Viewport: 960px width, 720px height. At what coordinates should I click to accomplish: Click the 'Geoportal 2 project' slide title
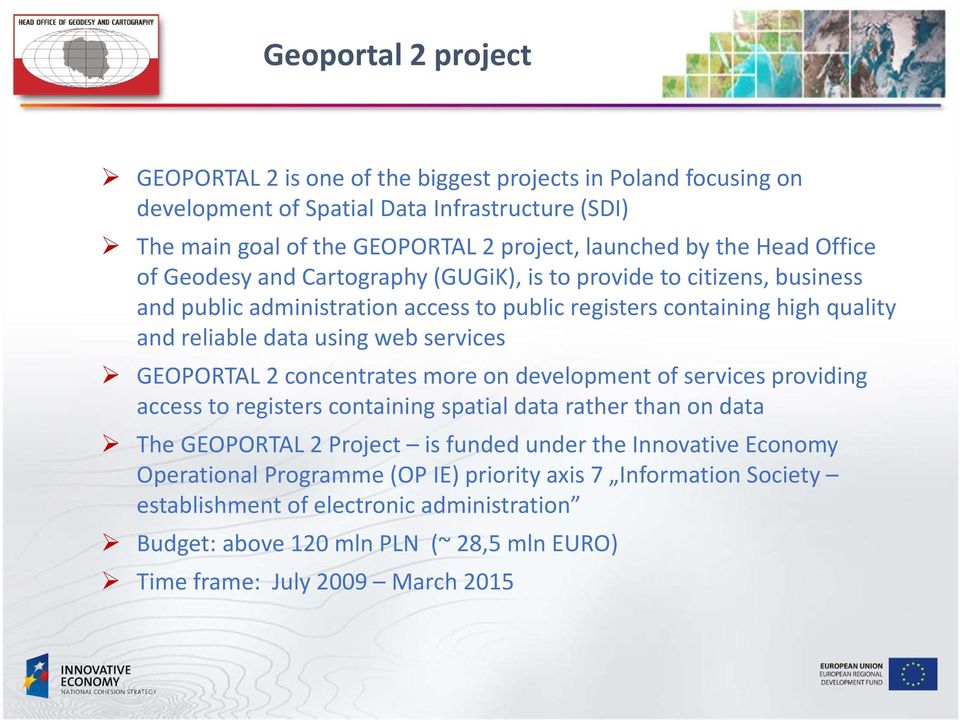tap(397, 54)
